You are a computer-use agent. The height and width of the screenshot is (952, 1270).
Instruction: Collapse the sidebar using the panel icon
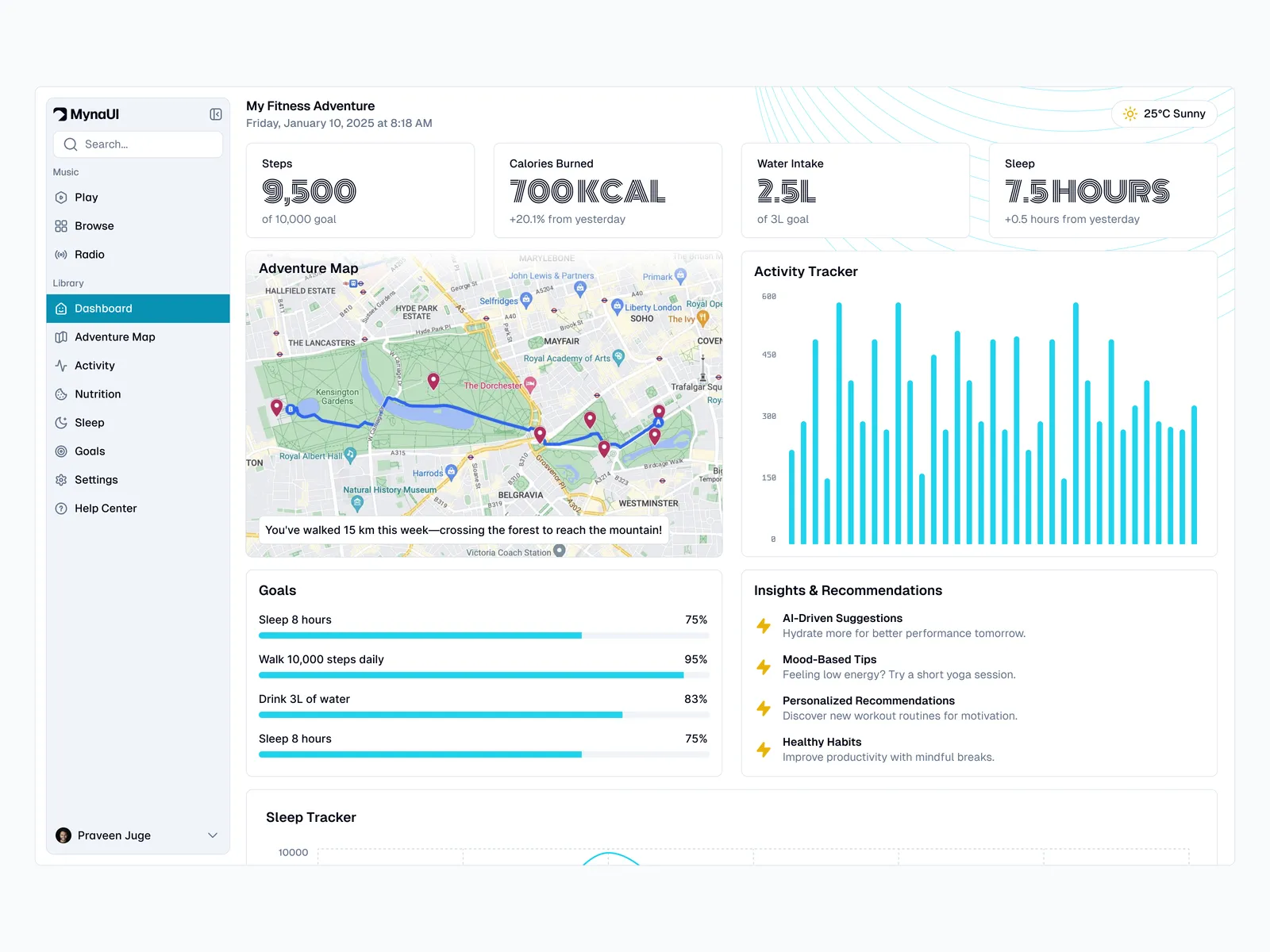[215, 114]
